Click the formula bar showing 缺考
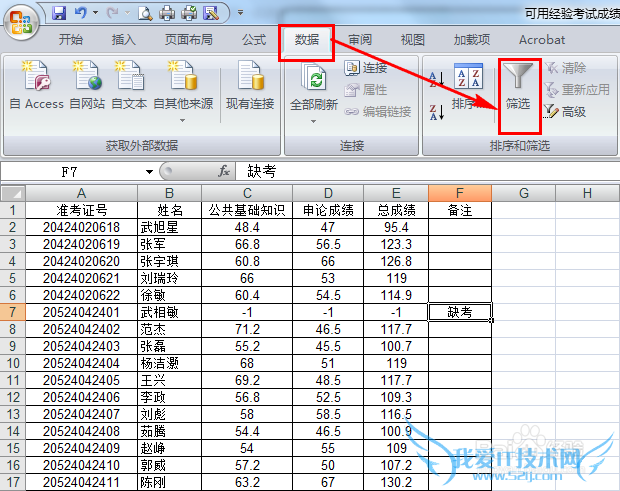The height and width of the screenshot is (491, 620). click(427, 172)
